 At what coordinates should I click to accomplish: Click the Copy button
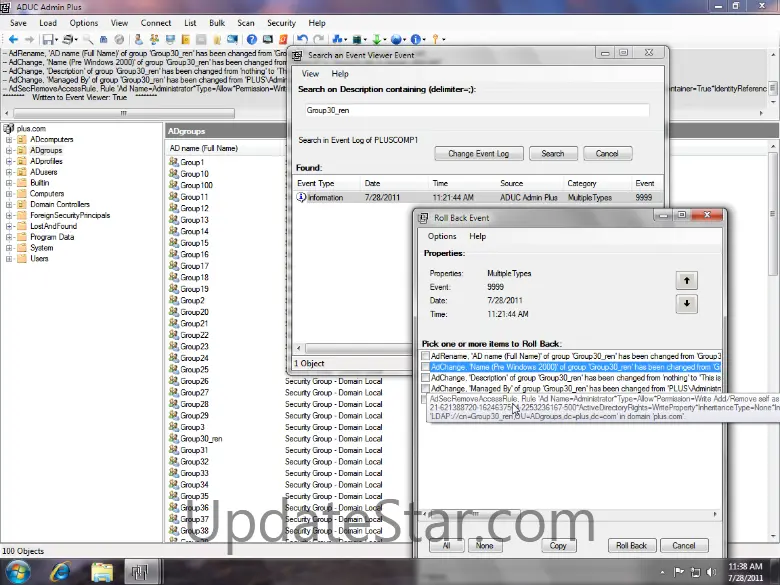coord(558,546)
